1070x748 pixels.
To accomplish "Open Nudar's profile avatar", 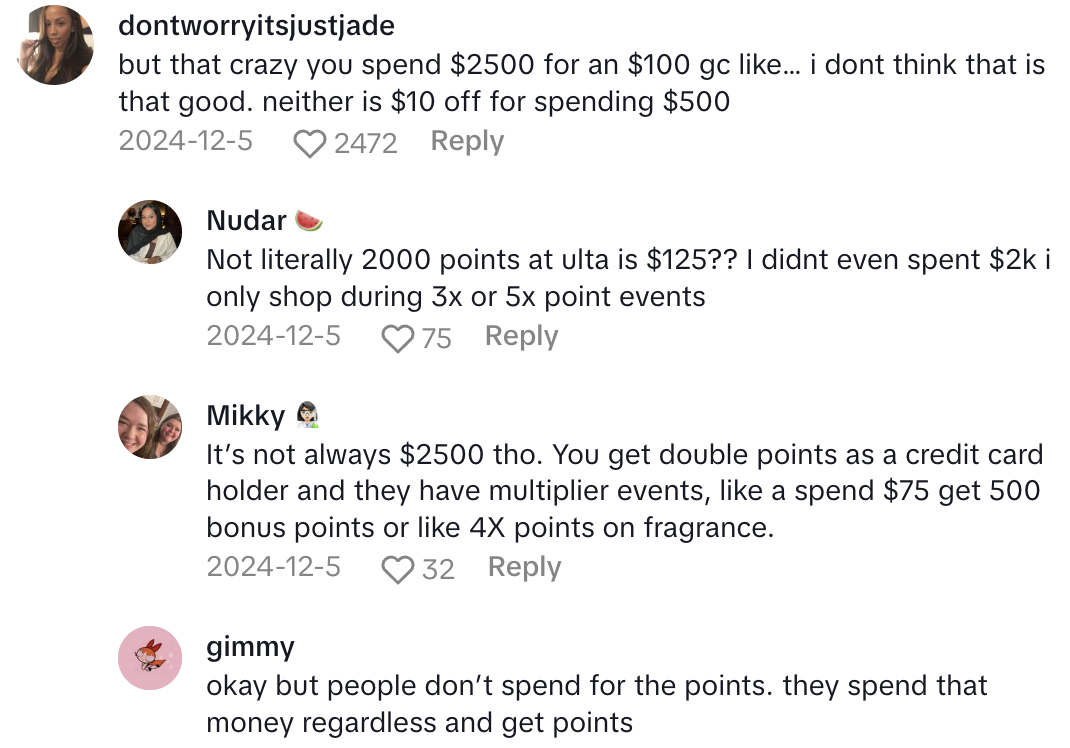I will tap(150, 232).
